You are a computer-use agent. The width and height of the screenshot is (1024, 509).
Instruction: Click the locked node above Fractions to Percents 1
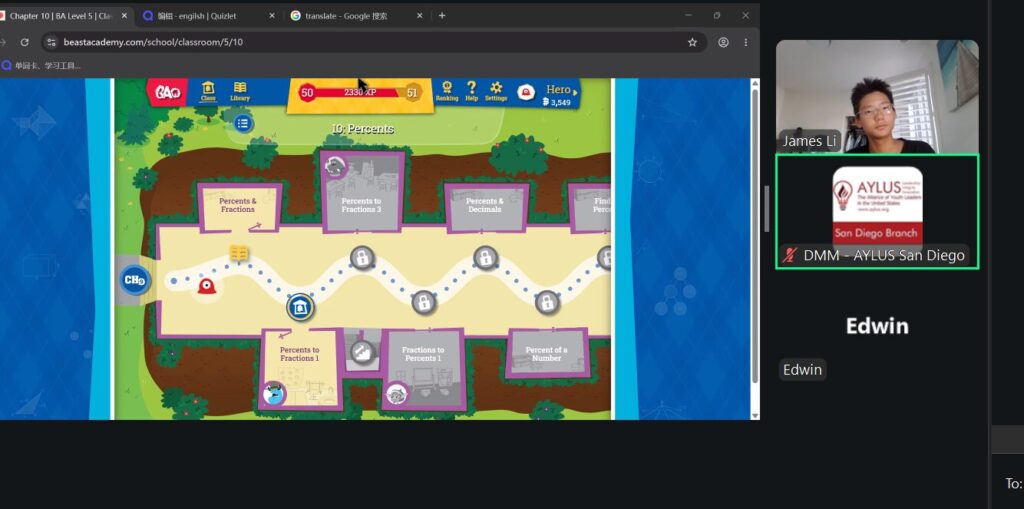(424, 302)
